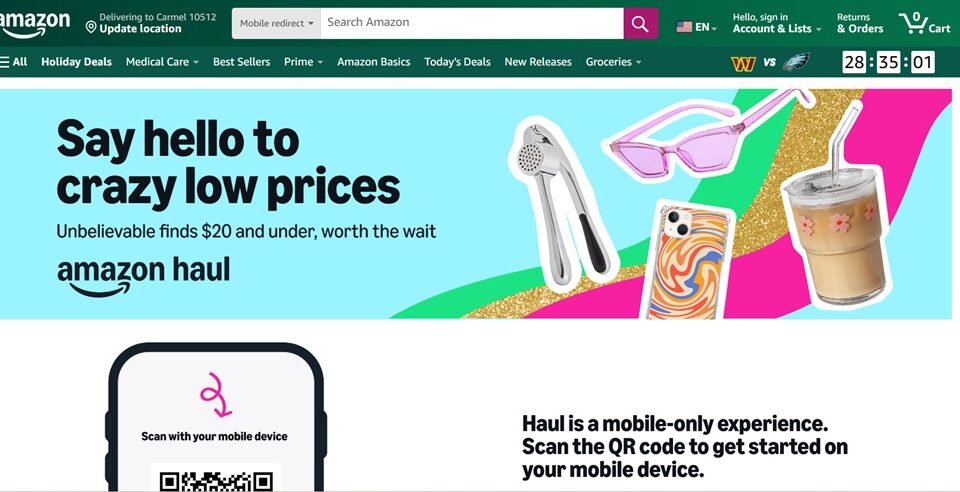Click the Search Amazon text field

point(472,23)
